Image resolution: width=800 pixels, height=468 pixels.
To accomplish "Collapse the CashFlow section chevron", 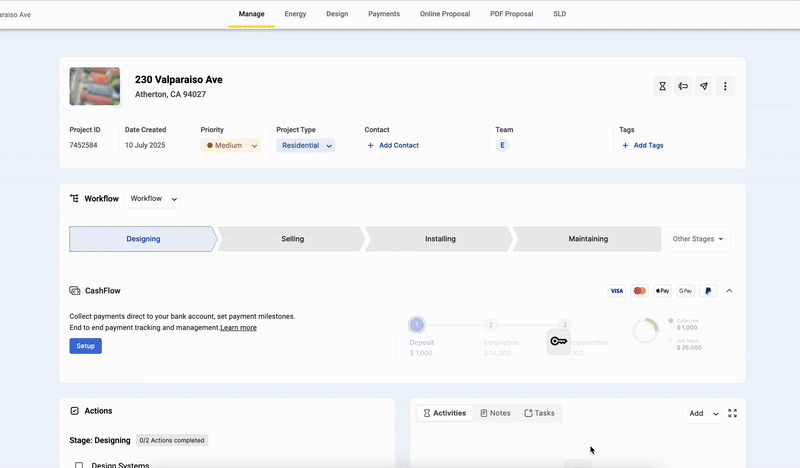I will click(x=729, y=291).
